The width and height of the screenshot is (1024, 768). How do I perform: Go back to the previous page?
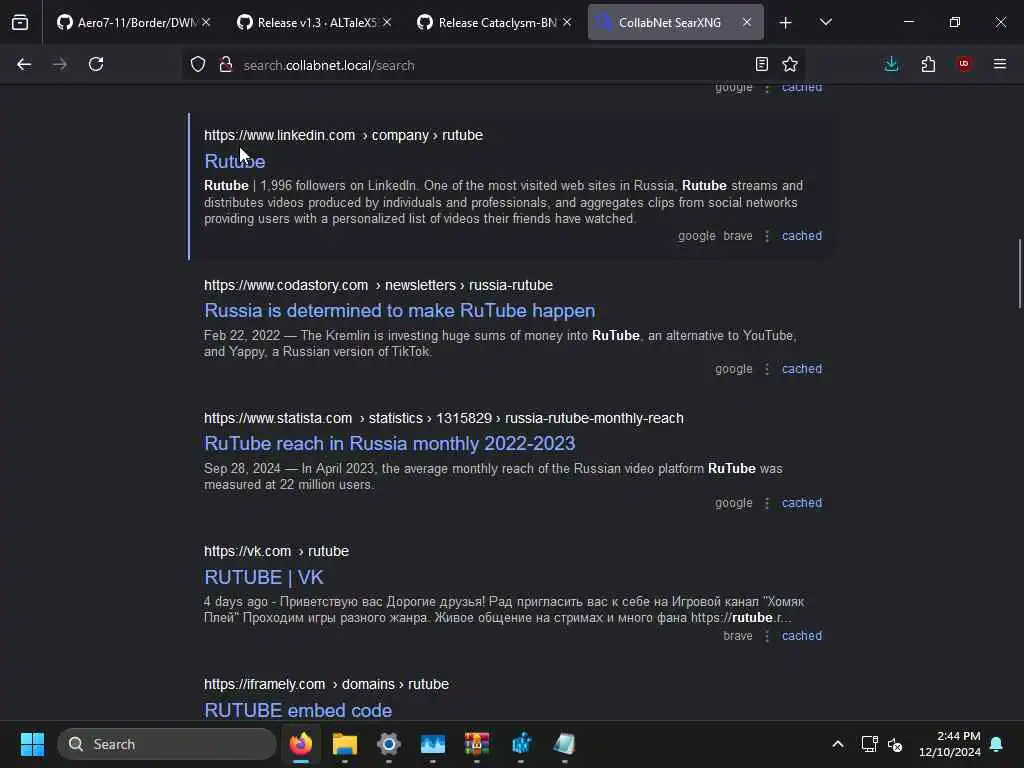click(x=24, y=64)
